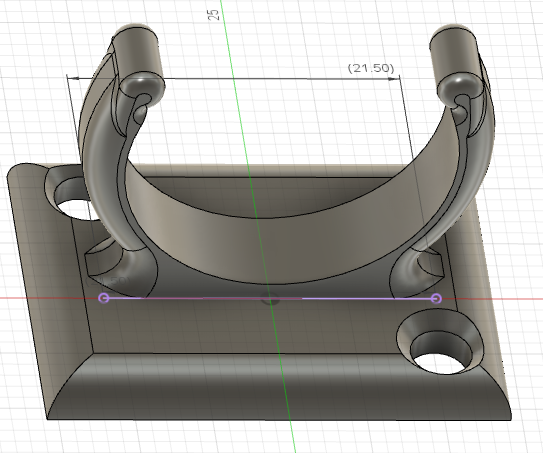Select the right endpoint of the purple sketch line
The width and height of the screenshot is (543, 453).
436,298
